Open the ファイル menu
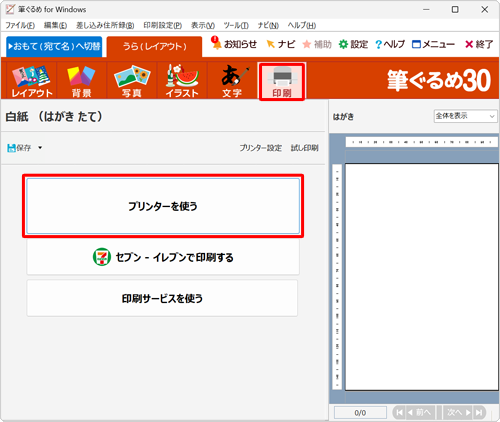 (x=20, y=25)
